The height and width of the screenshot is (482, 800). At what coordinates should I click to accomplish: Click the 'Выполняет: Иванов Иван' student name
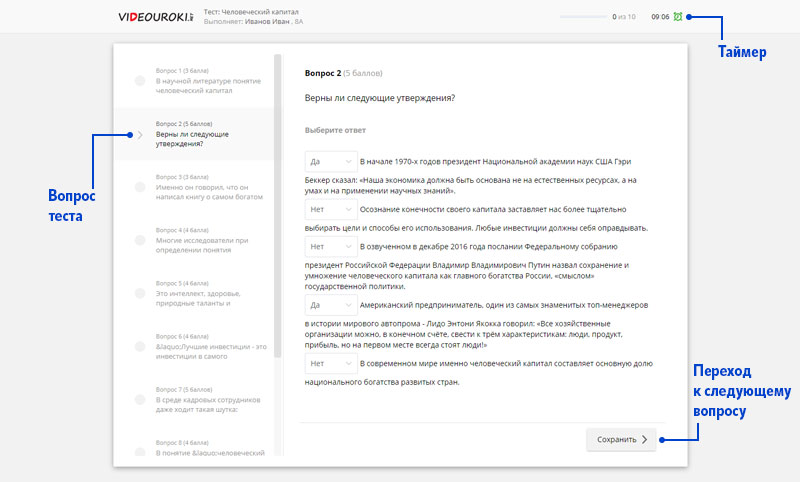246,21
